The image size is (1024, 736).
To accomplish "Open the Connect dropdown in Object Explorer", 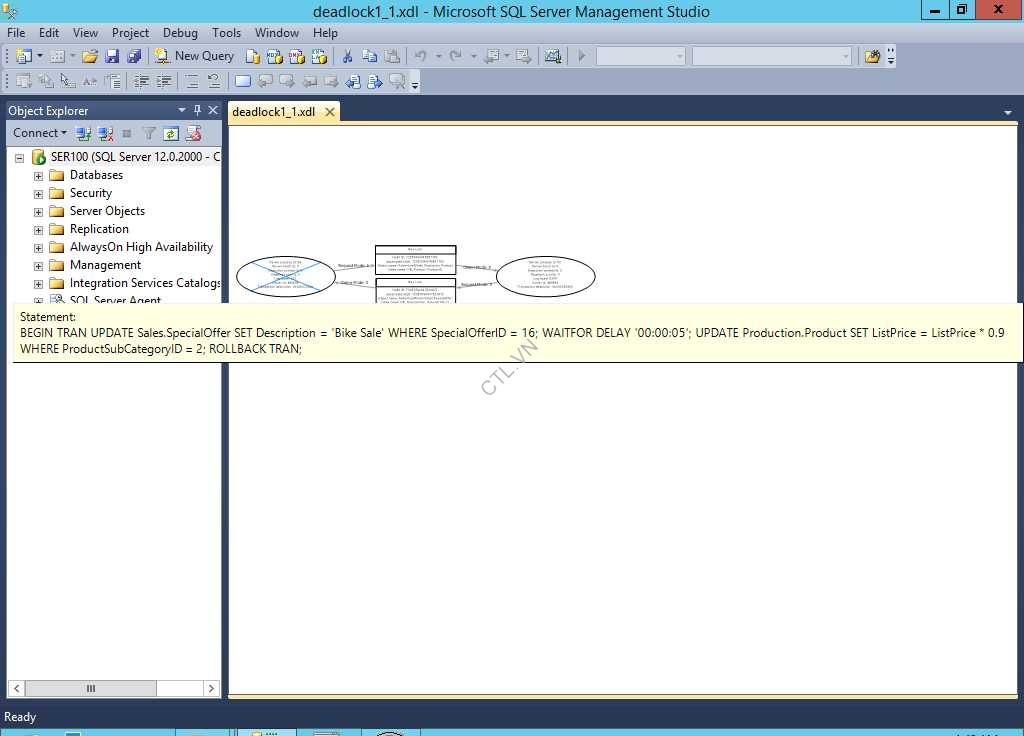I will pyautogui.click(x=40, y=133).
